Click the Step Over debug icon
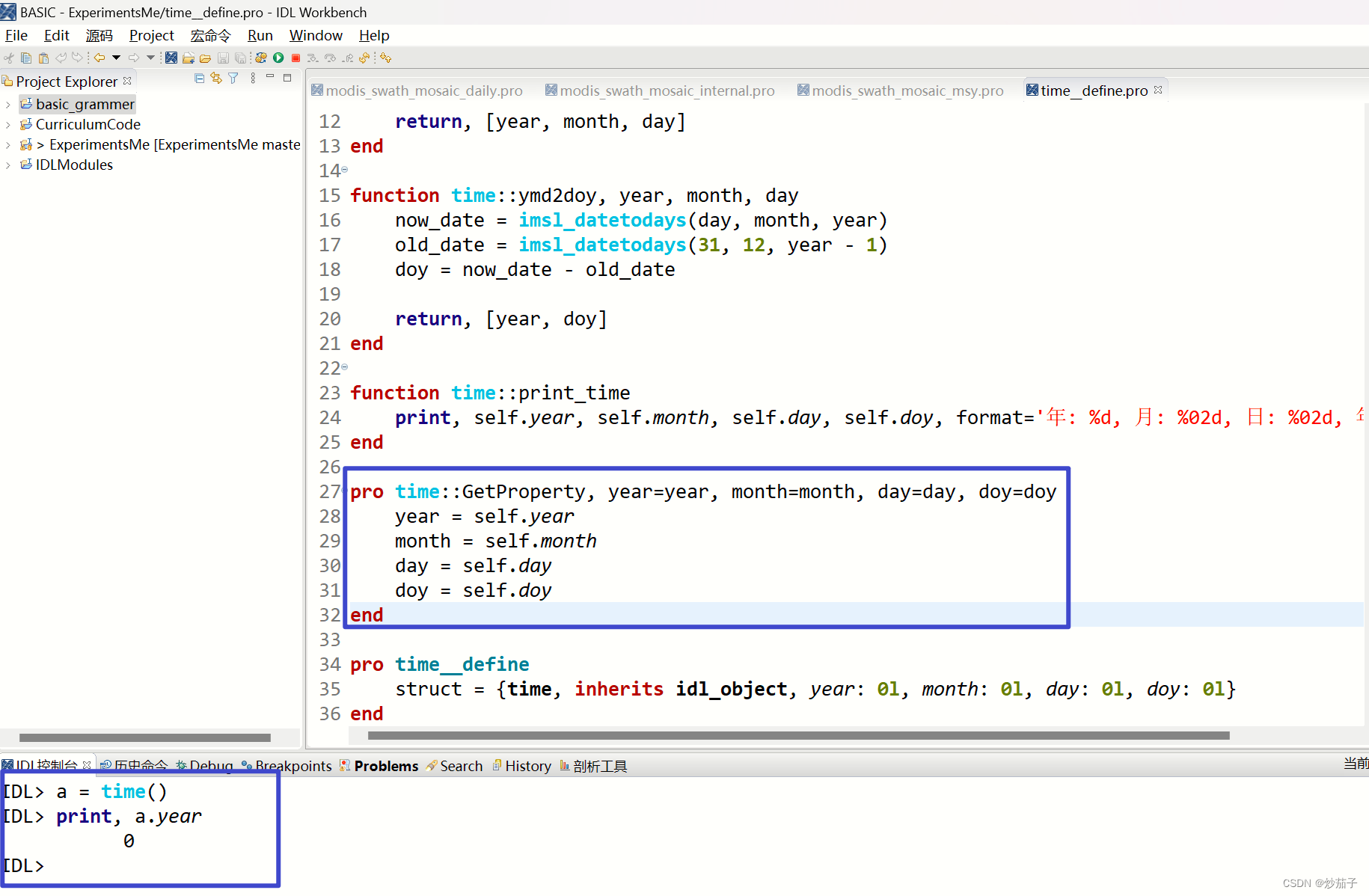This screenshot has width=1369, height=896. (x=330, y=58)
